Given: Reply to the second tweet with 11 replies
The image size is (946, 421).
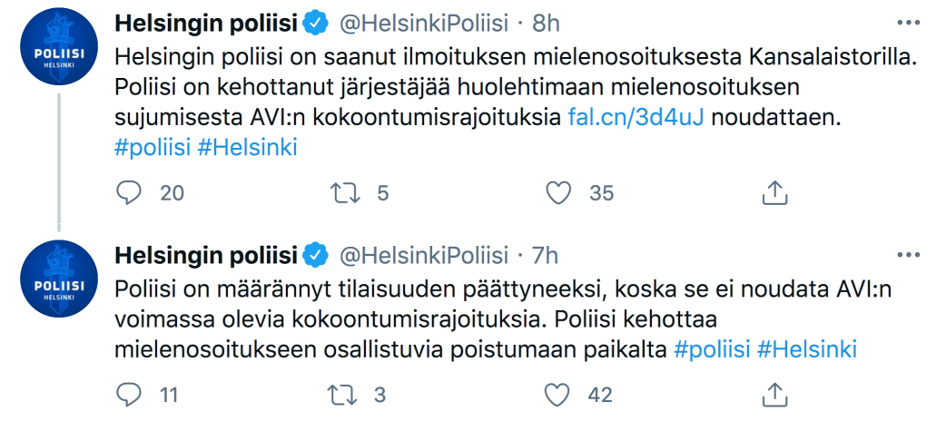Looking at the screenshot, I should click(x=131, y=395).
